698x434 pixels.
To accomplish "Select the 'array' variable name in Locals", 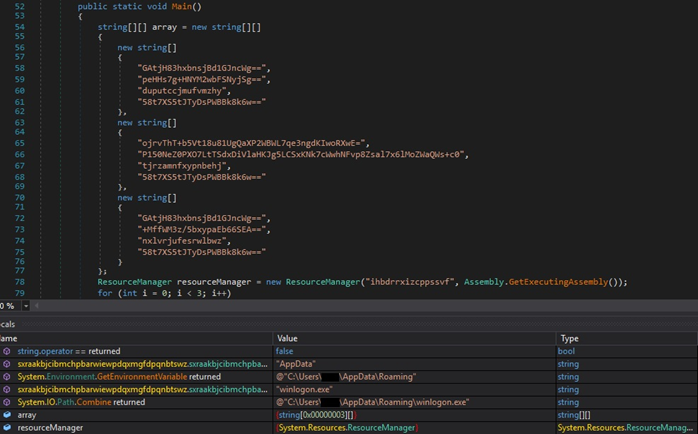I will click(27, 415).
